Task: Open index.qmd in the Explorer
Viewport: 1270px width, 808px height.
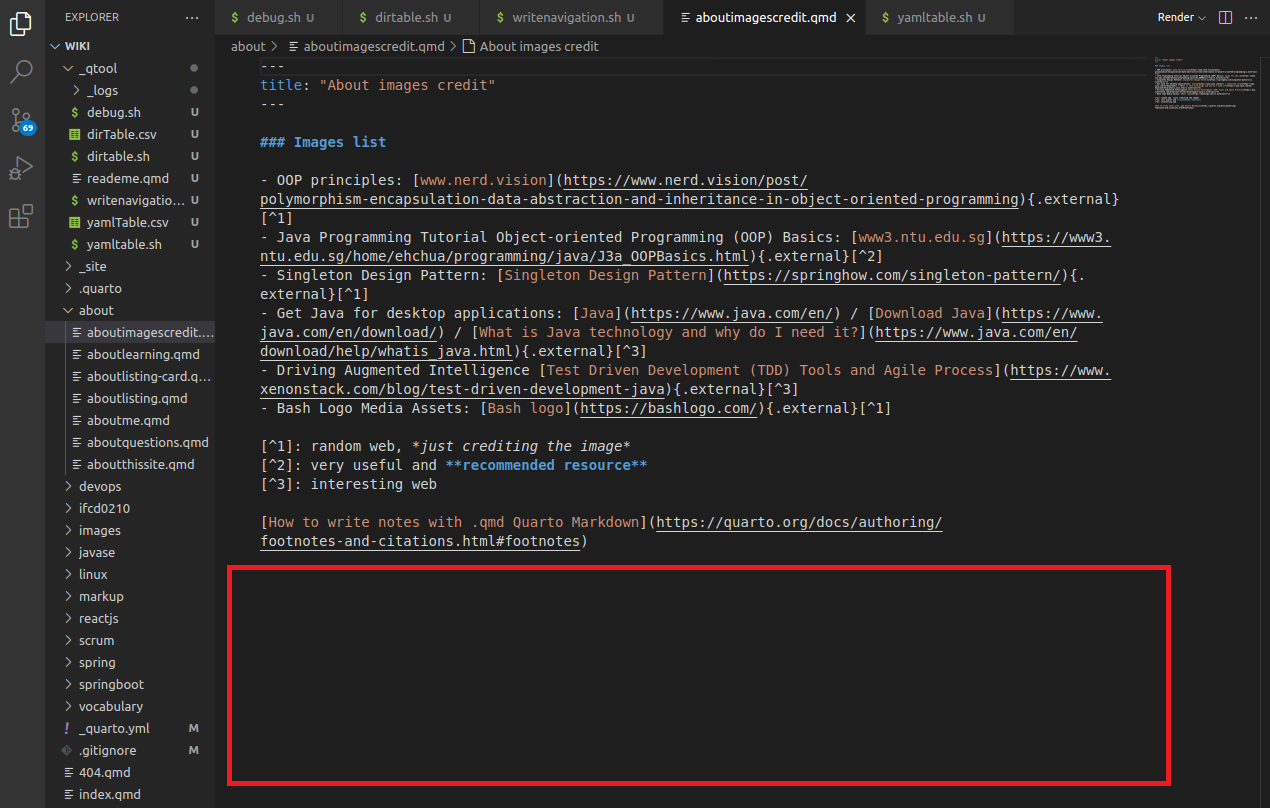Action: pos(130,794)
